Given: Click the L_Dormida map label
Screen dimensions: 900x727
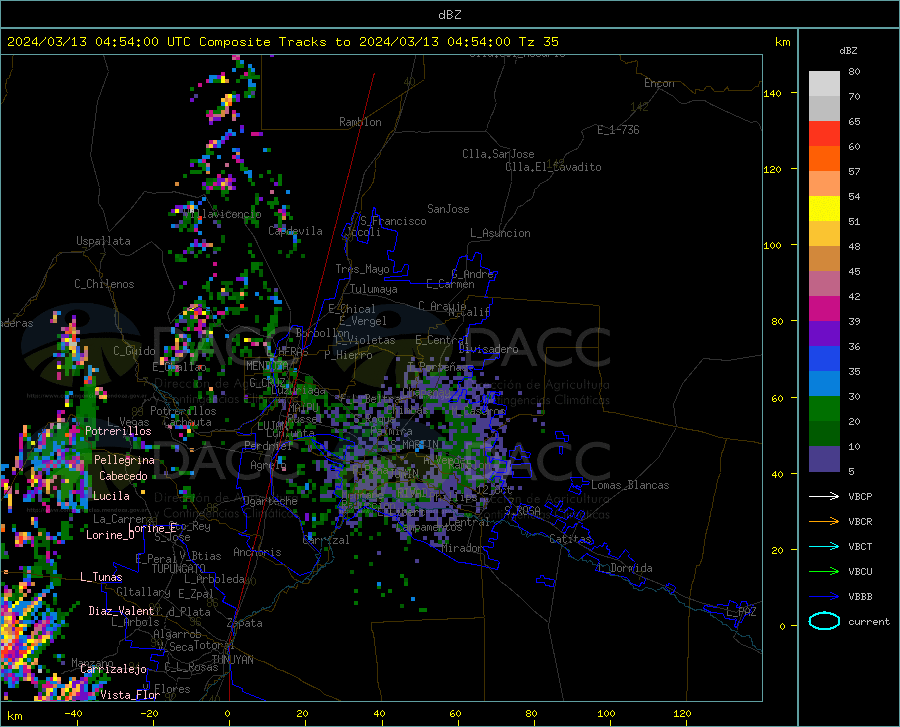Looking at the screenshot, I should pos(624,568).
